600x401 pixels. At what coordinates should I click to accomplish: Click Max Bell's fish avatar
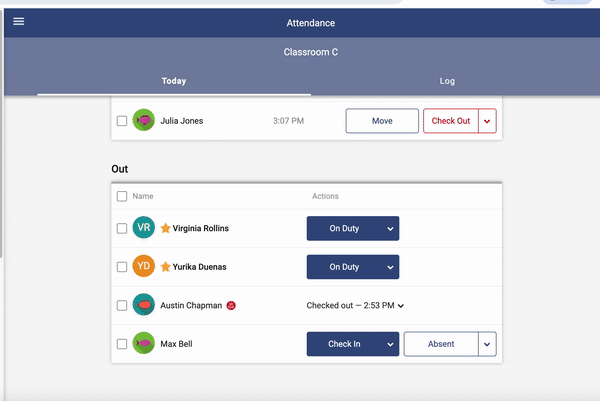click(x=143, y=343)
